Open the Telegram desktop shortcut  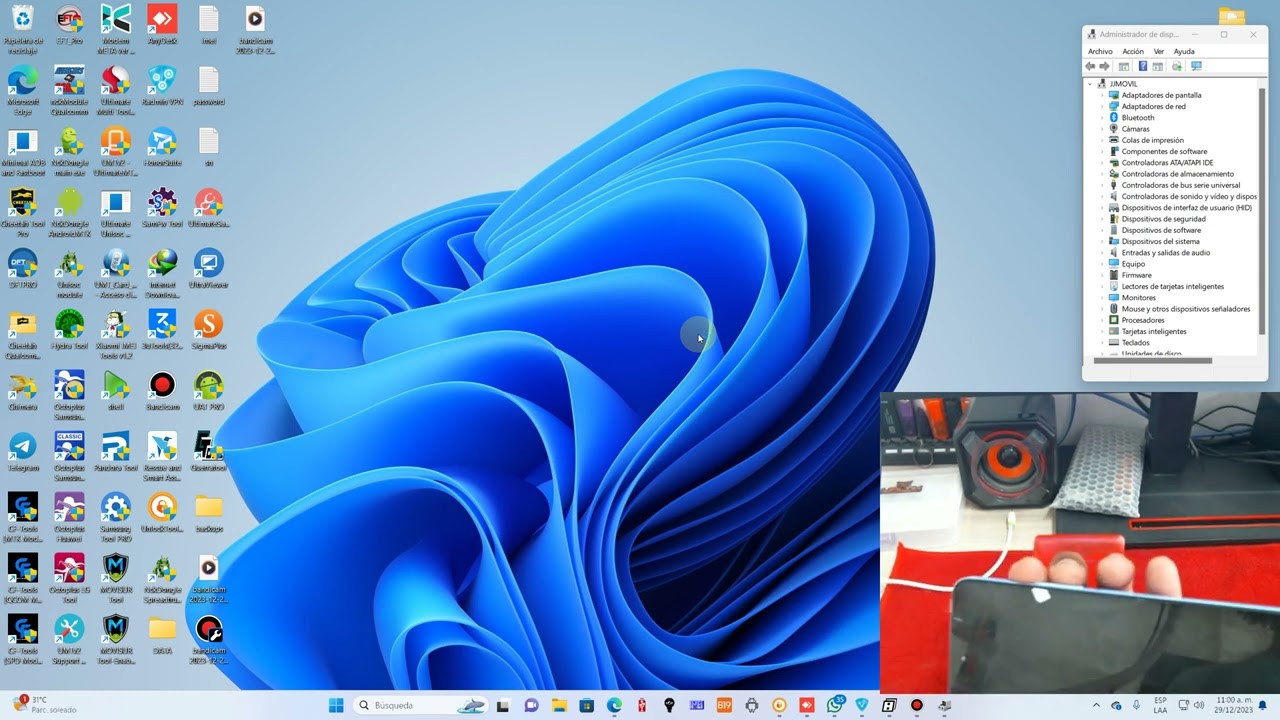(x=22, y=452)
